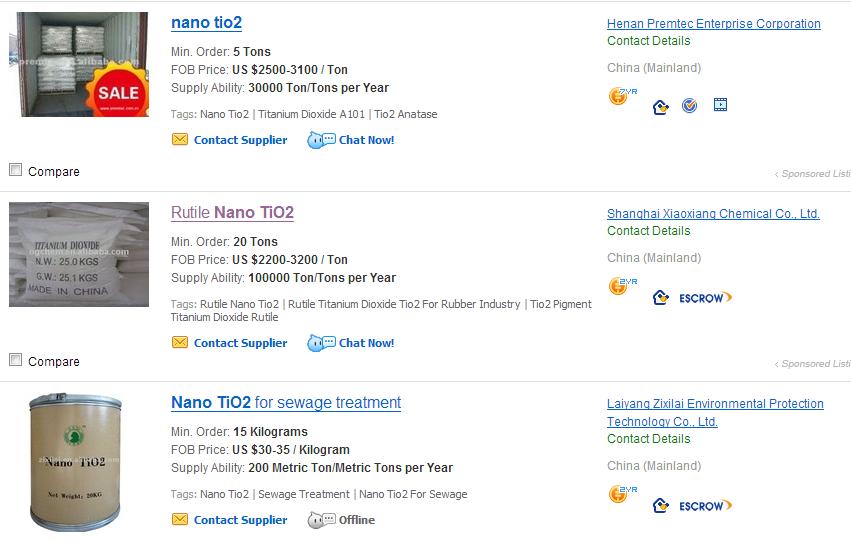View Contact Details for Shanghai Xiaoxiang Chemical
The width and height of the screenshot is (851, 542).
(649, 231)
